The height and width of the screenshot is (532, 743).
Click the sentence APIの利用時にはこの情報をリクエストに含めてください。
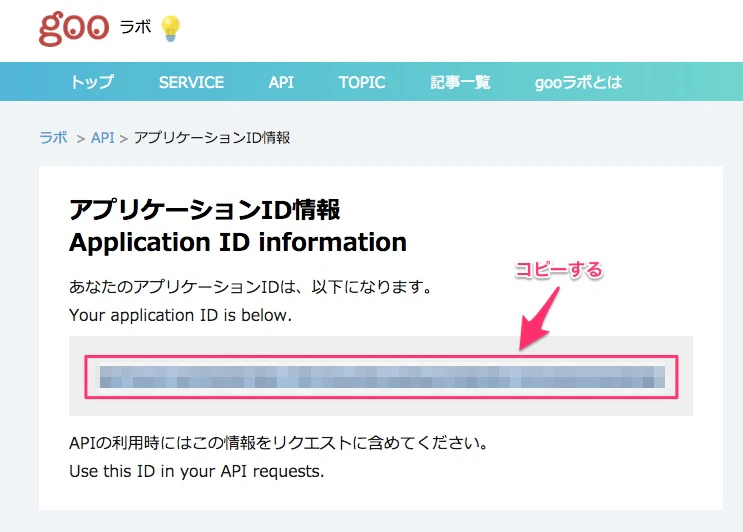coord(279,443)
